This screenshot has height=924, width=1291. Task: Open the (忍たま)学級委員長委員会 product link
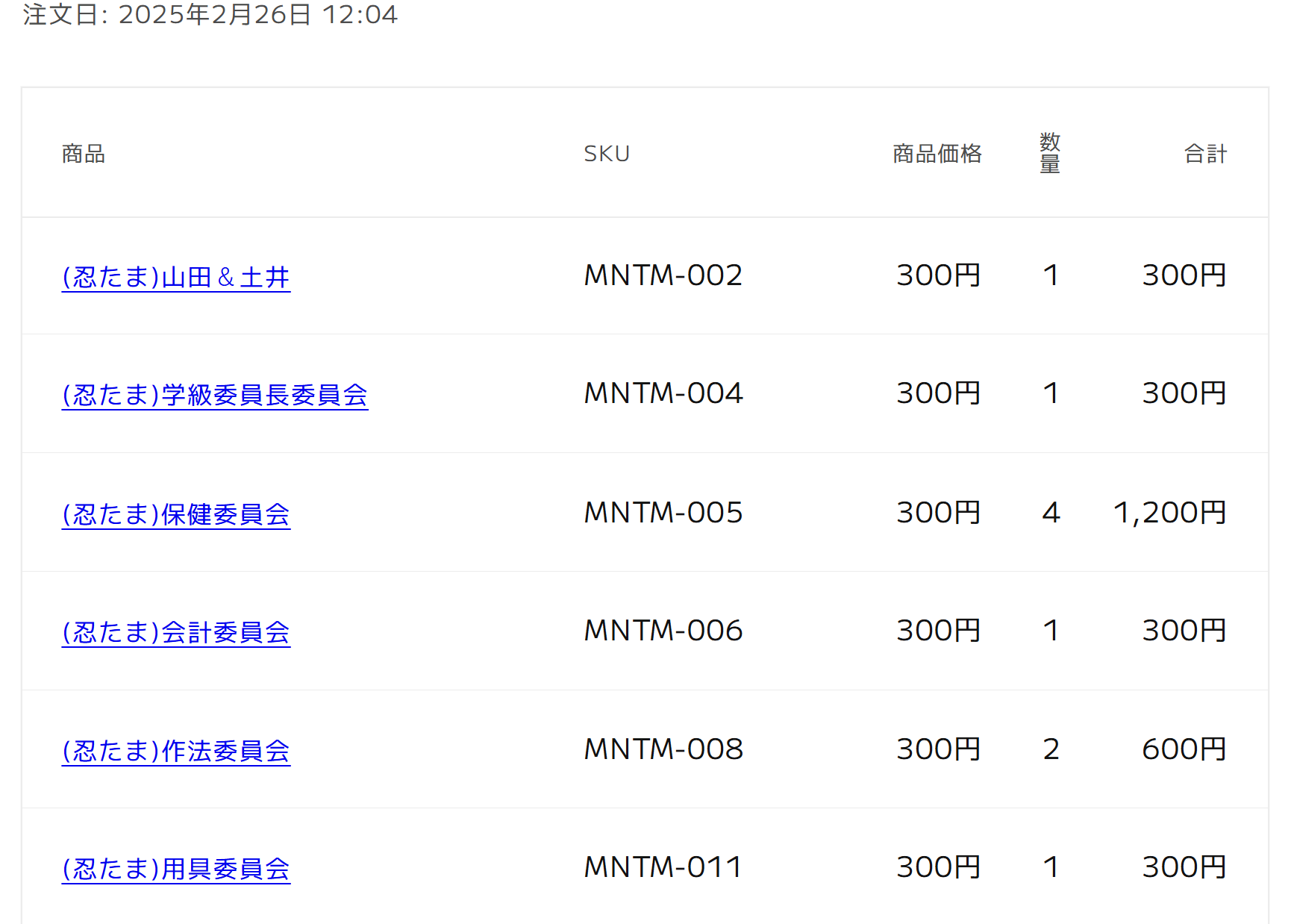pyautogui.click(x=215, y=395)
